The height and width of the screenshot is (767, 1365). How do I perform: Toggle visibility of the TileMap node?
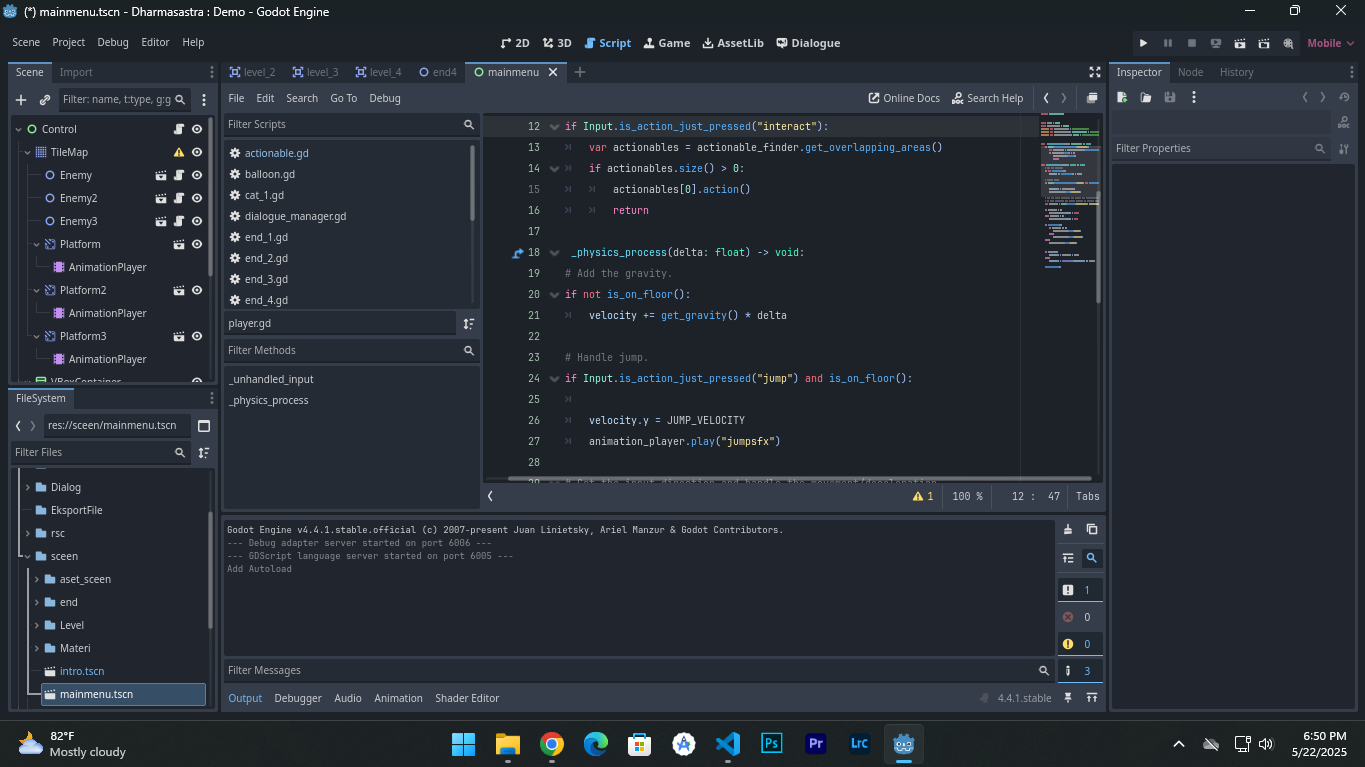coord(197,152)
